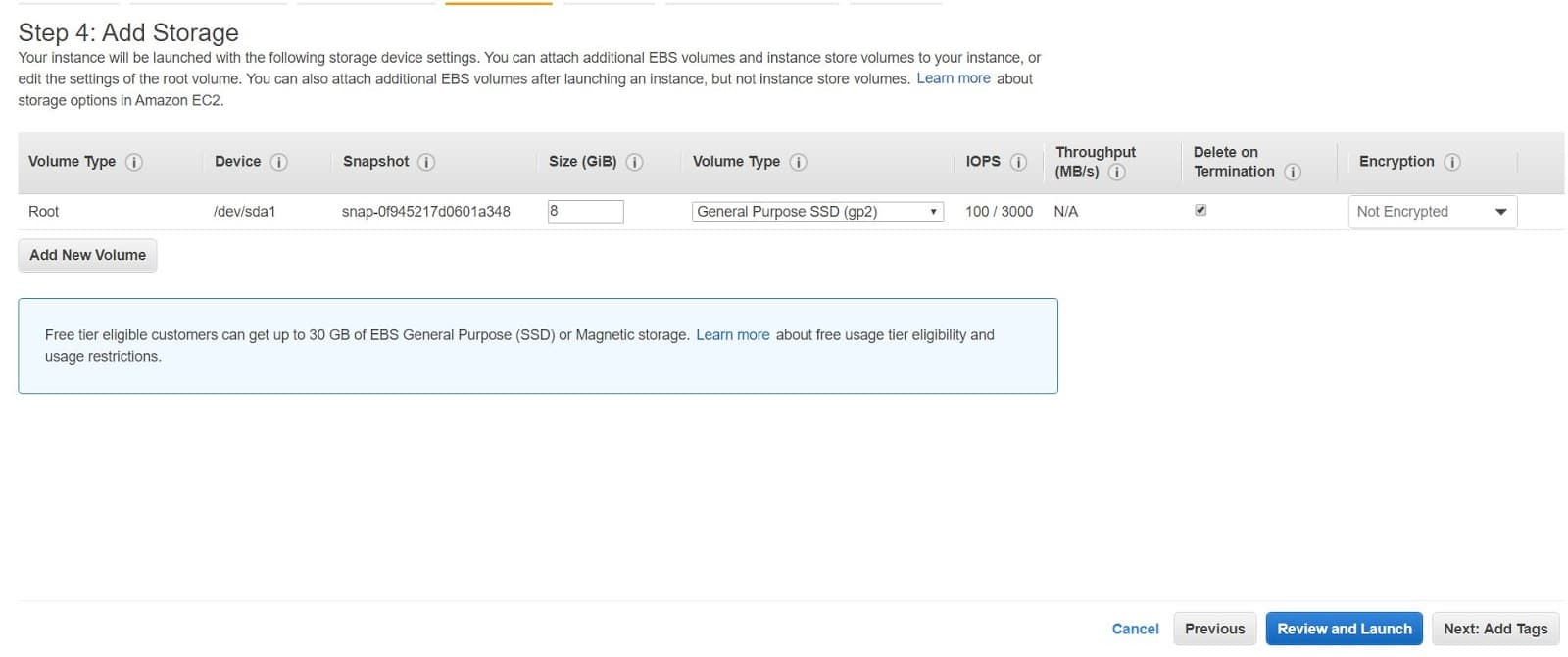Image resolution: width=1568 pixels, height=657 pixels.
Task: Click the Size (GiB) info icon
Action: coord(635,162)
